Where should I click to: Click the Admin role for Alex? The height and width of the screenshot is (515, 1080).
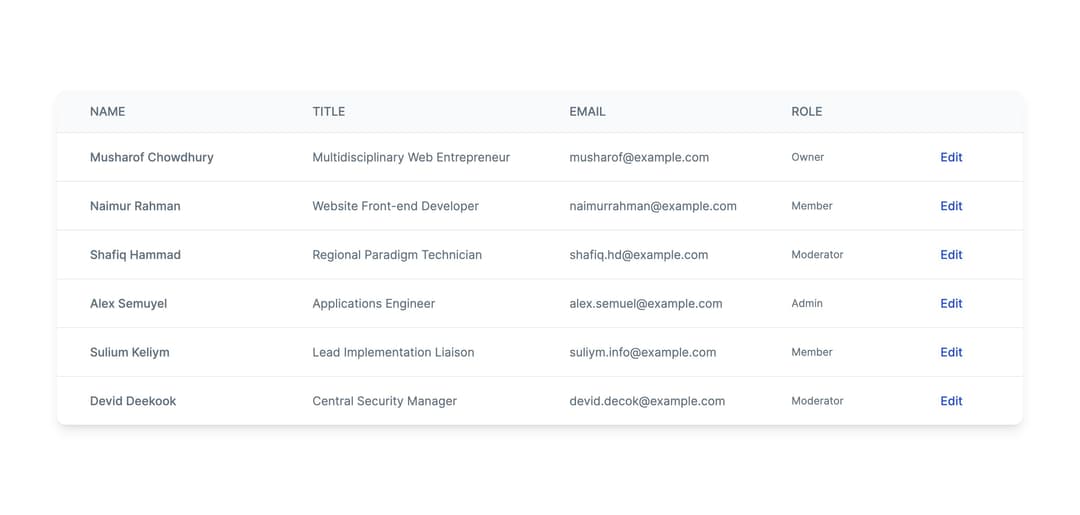coord(806,303)
